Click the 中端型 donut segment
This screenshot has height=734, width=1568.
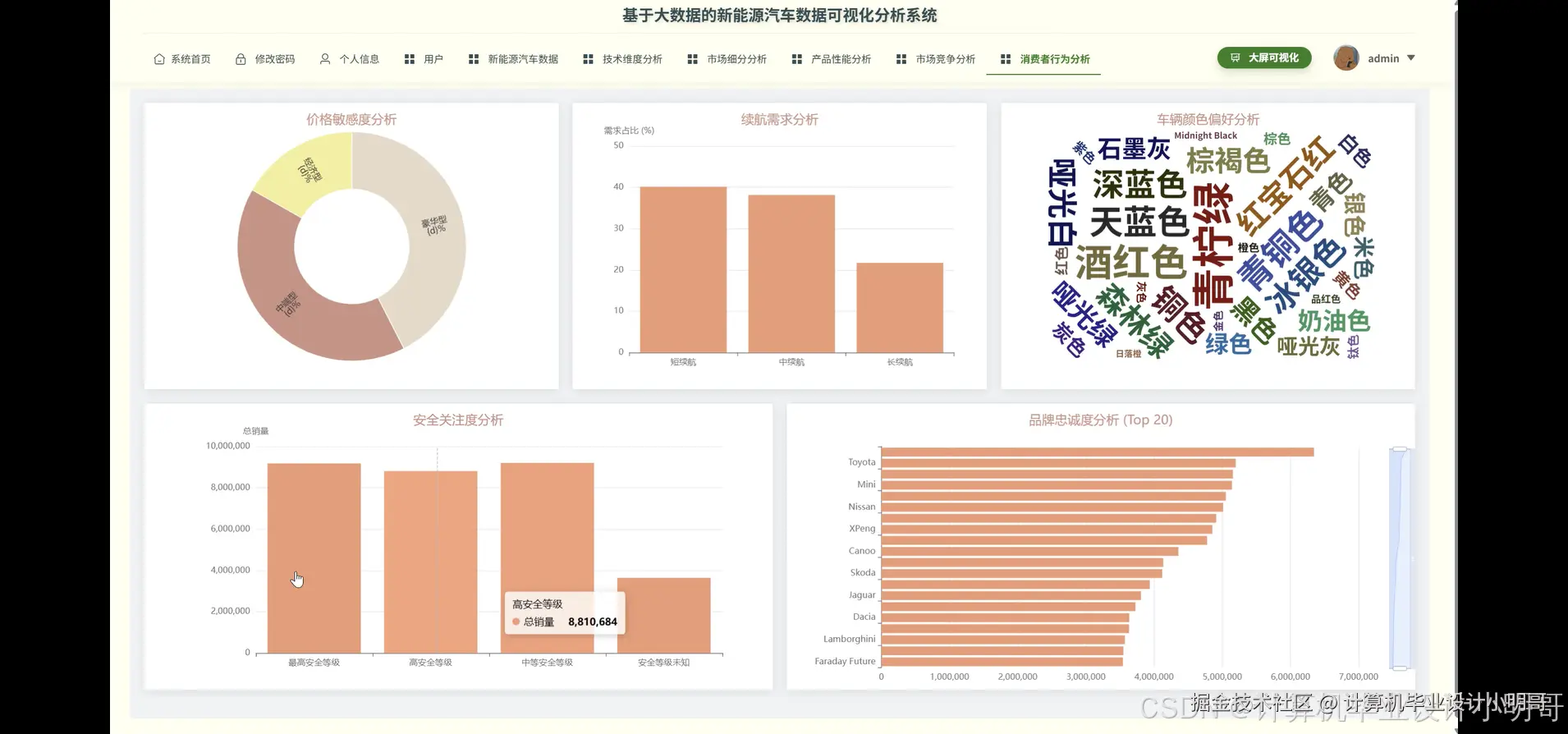[287, 305]
